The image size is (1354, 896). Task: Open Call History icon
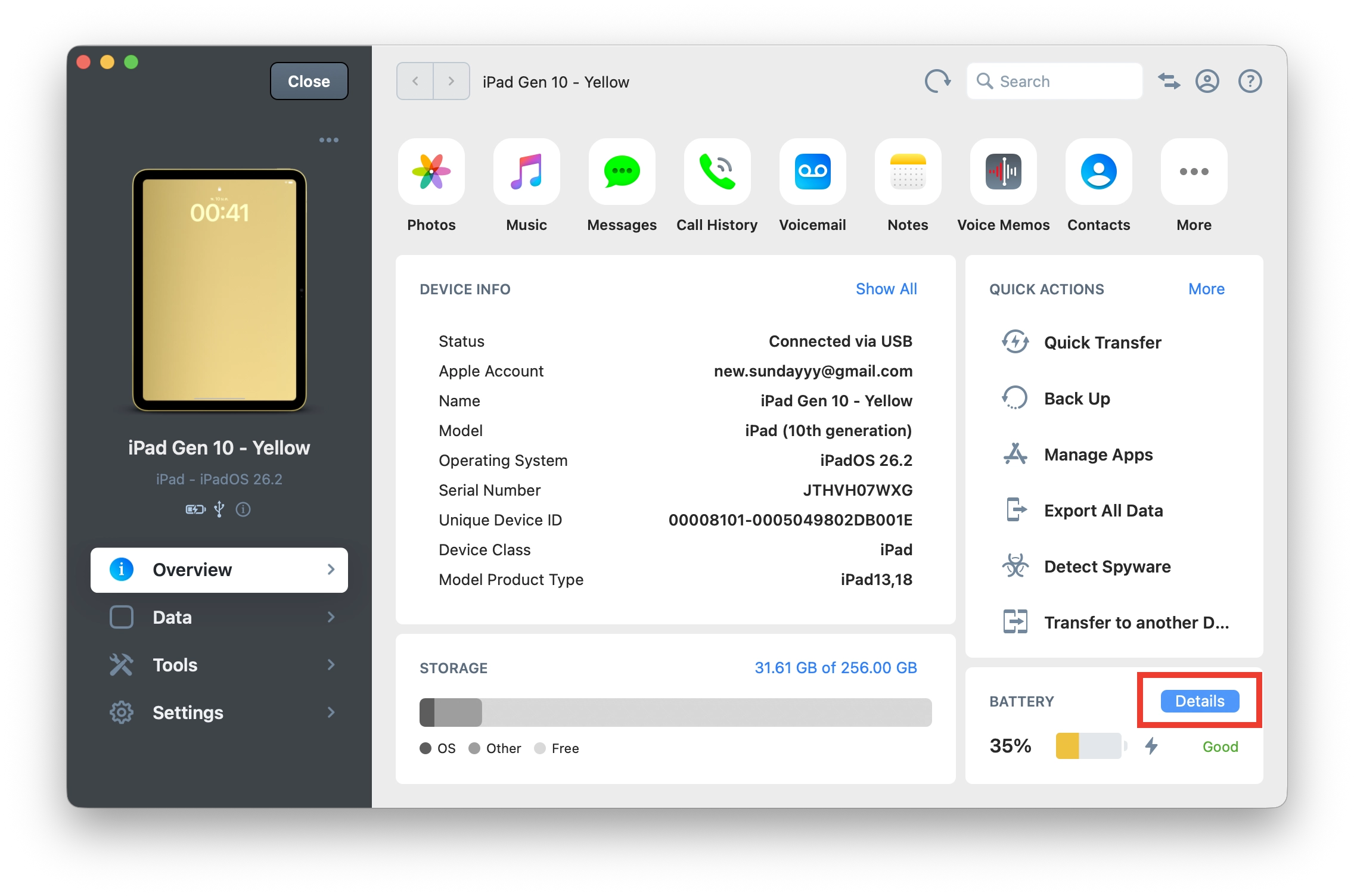point(717,172)
